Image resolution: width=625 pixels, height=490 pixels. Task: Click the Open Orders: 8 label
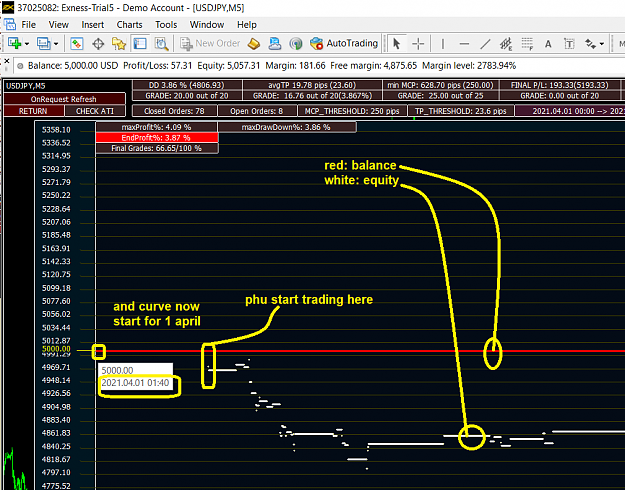tap(257, 111)
